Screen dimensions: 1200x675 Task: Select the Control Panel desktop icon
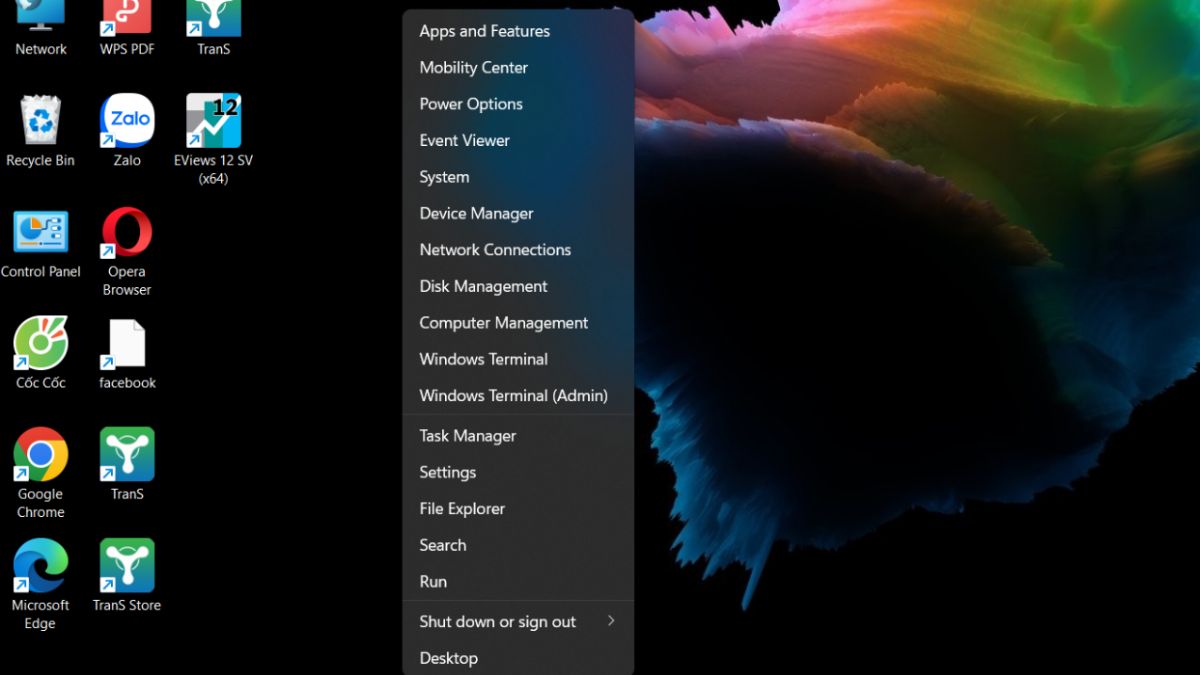41,233
